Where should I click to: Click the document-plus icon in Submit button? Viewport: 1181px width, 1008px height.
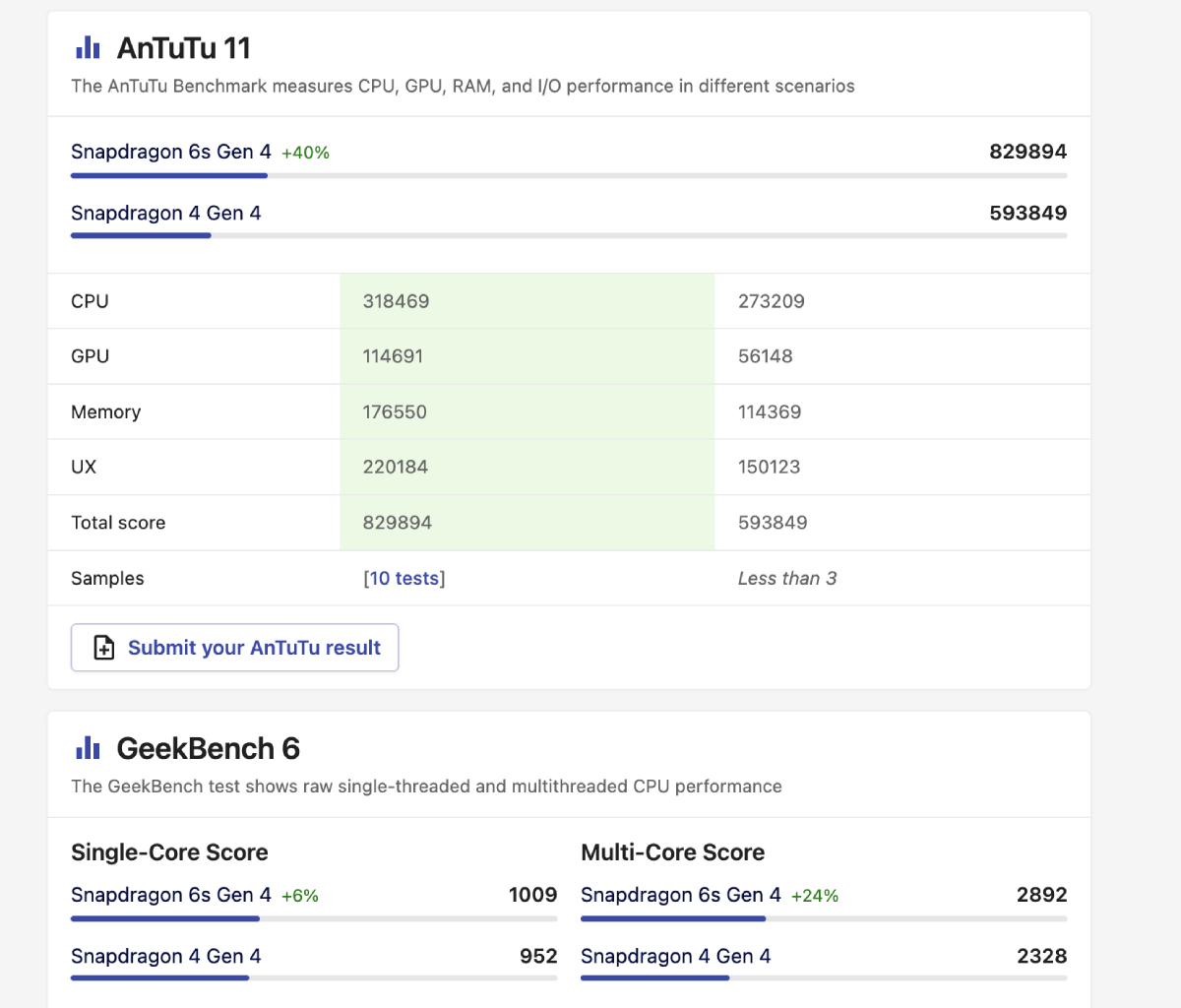point(104,648)
